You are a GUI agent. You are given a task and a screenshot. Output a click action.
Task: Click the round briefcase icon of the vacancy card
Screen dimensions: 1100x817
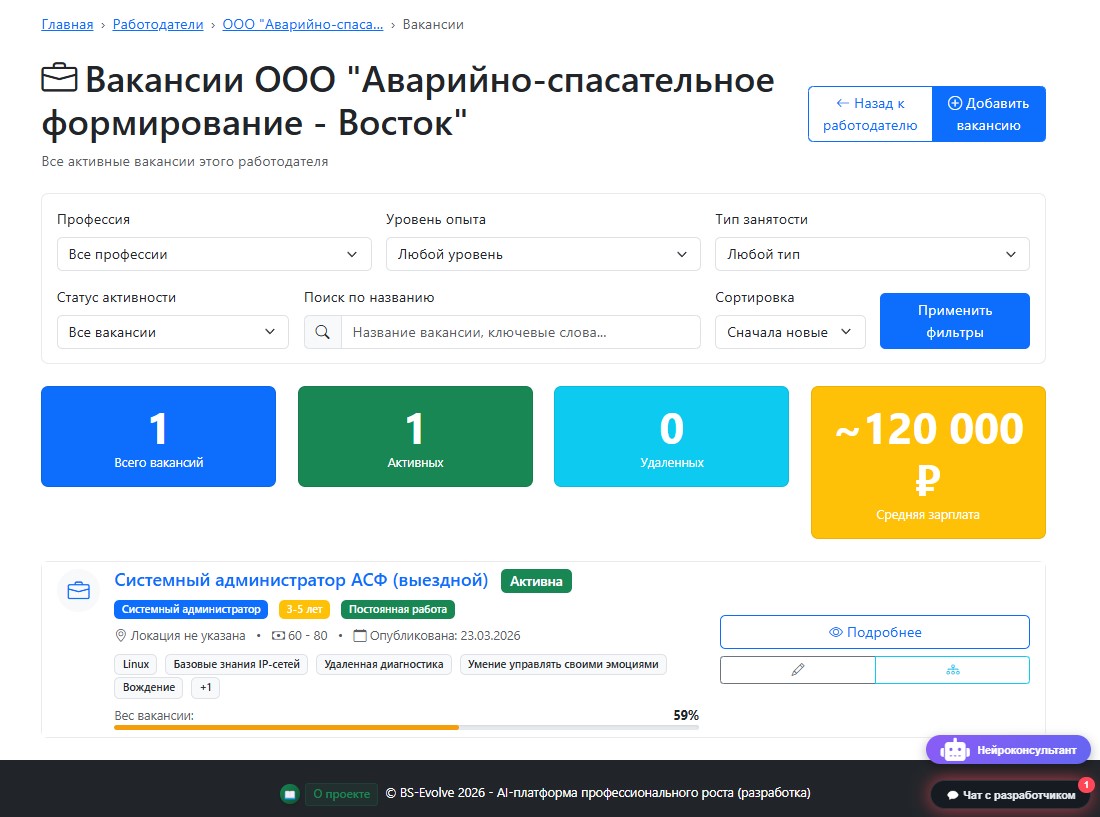tap(79, 590)
